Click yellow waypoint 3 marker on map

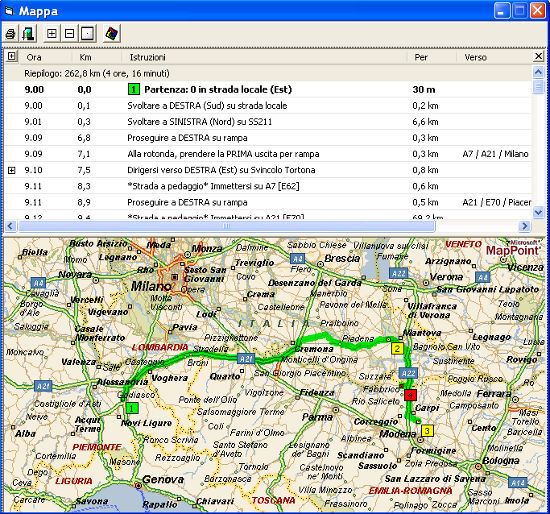tap(427, 430)
